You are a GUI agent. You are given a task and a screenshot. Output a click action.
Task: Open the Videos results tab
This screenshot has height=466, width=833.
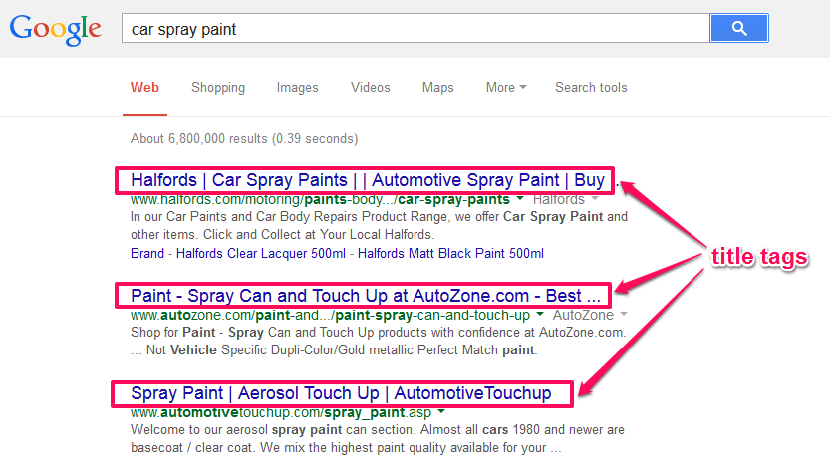370,88
